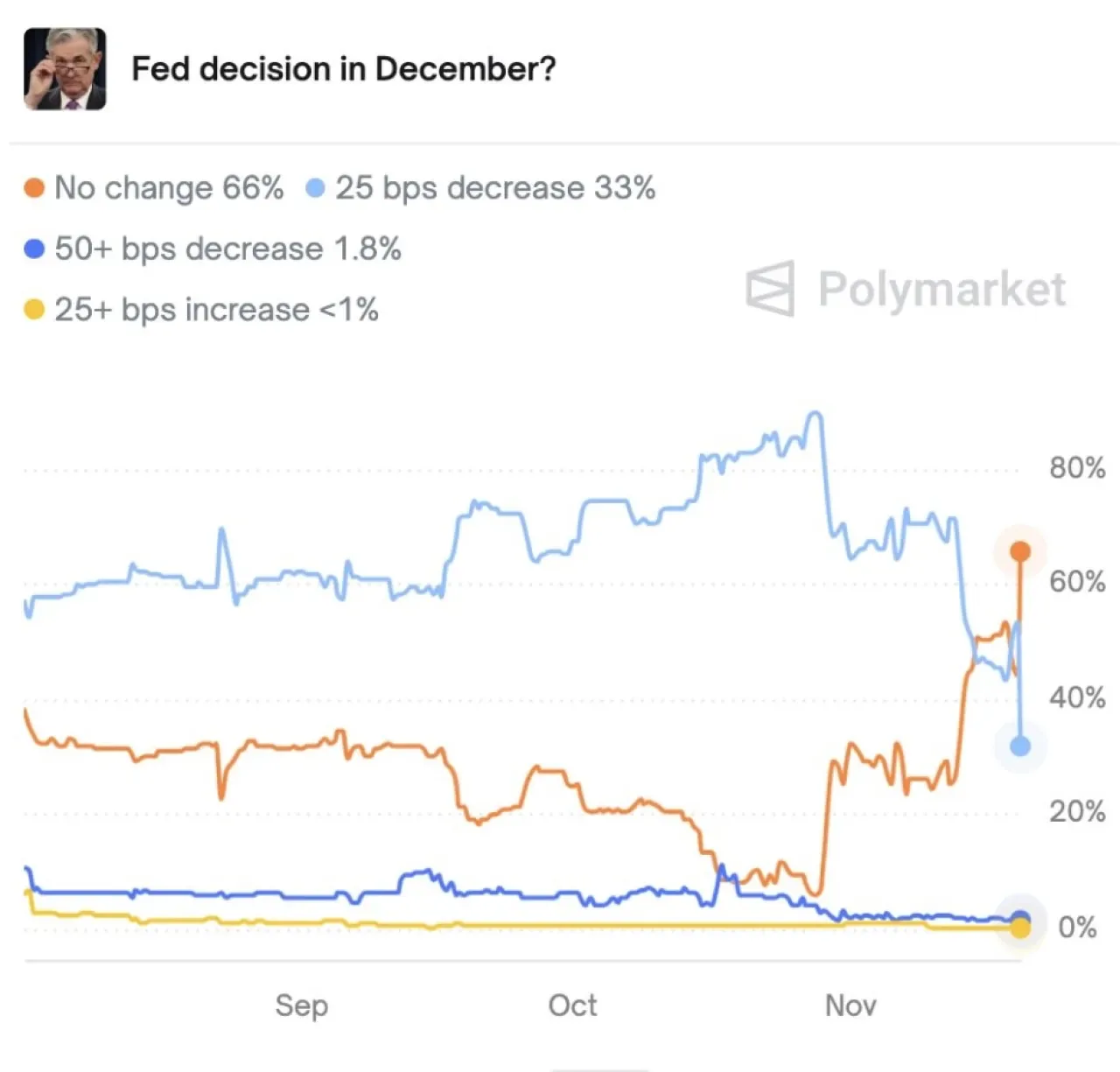Select the 'No change 66%' legend label
The height and width of the screenshot is (1072, 1120).
(169, 188)
